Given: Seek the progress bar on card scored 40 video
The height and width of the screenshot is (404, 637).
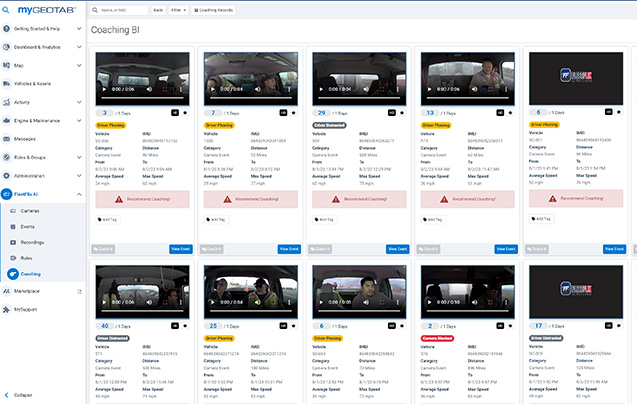Looking at the screenshot, I should (x=143, y=311).
